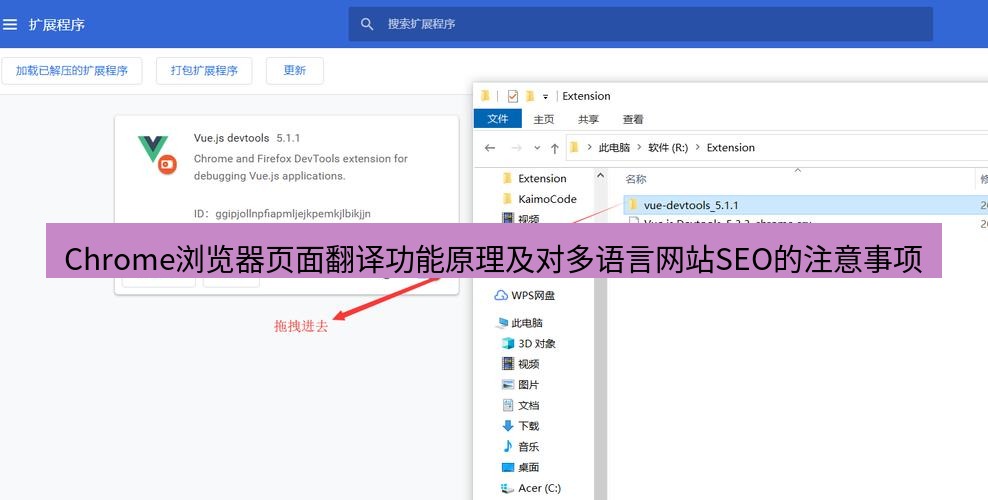
Task: Select Extension folder in the navigation pane
Action: [x=542, y=178]
